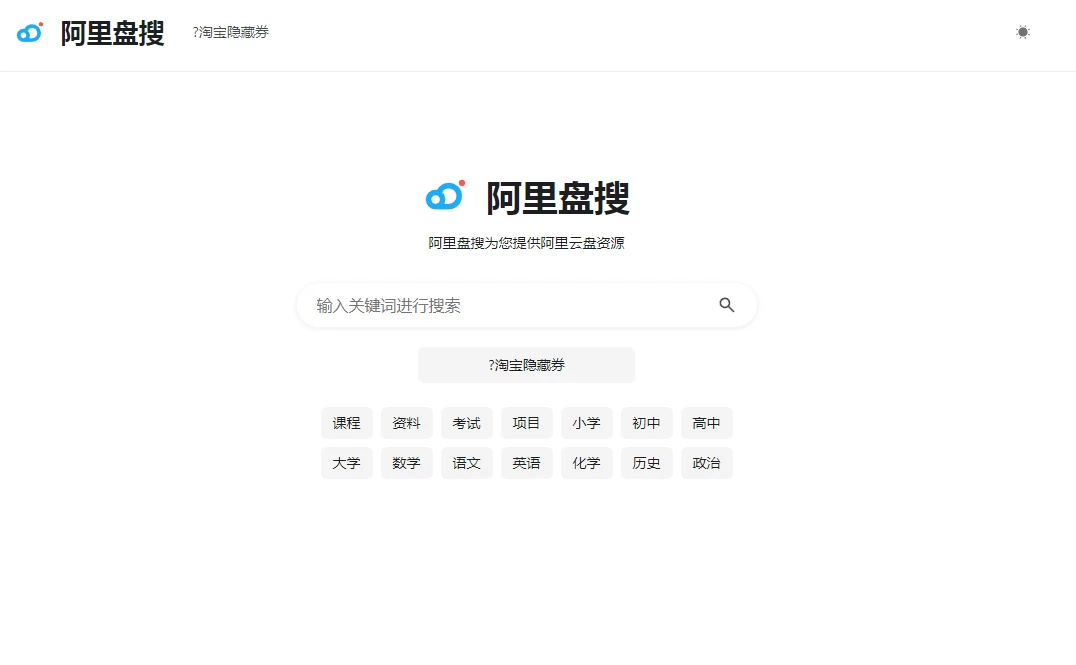
Task: Click the search magnifier icon
Action: click(x=726, y=305)
